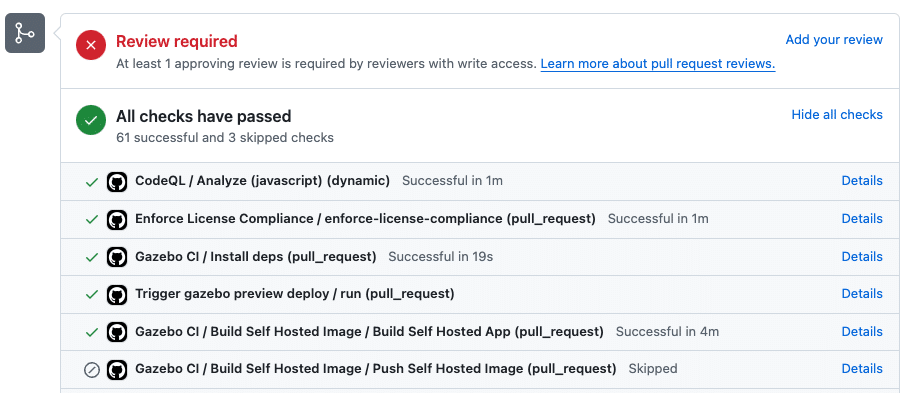Click GitHub avatar beside Gazebo CI Install deps

[117, 257]
